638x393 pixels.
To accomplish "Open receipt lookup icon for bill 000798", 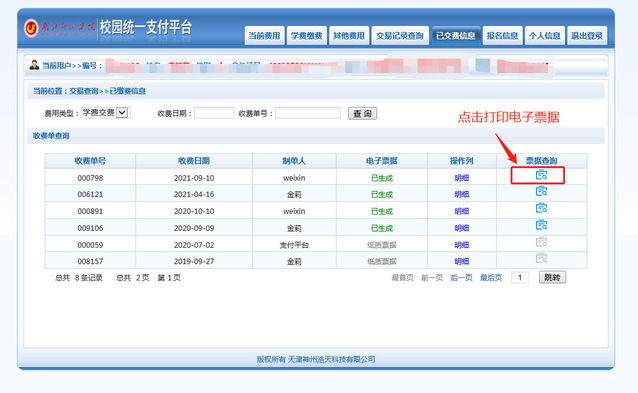I will [541, 175].
